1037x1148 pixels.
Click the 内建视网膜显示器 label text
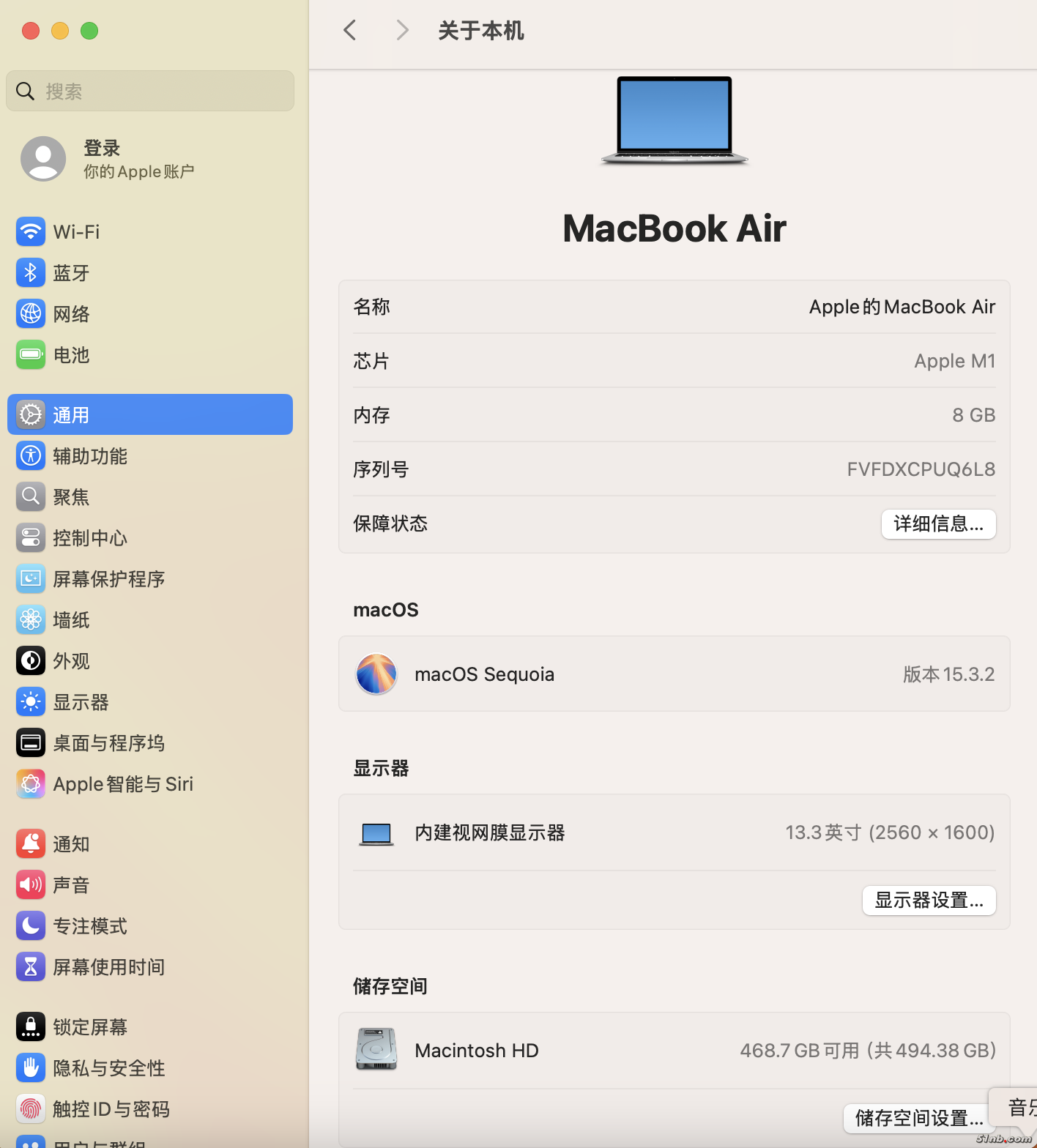point(489,833)
